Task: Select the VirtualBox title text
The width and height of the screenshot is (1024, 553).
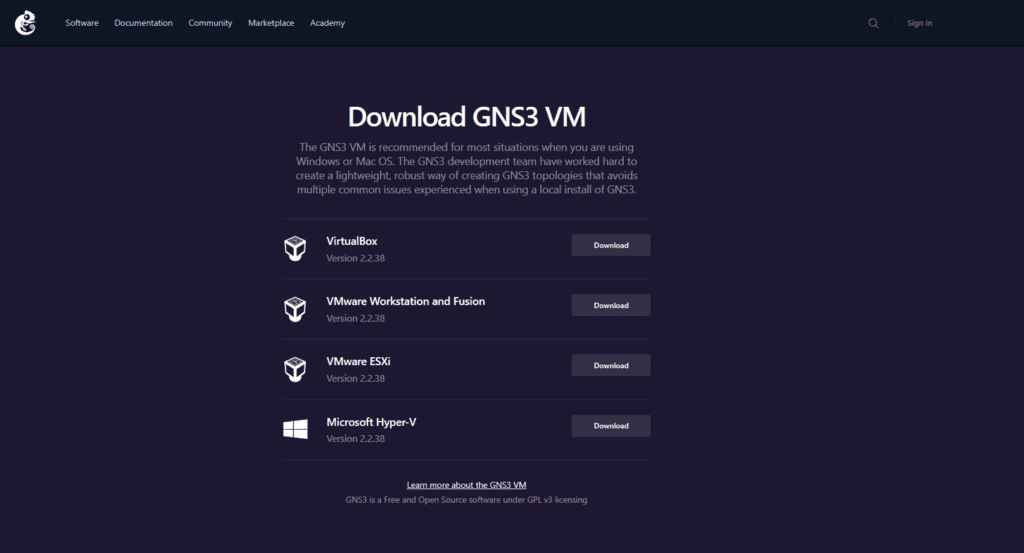Action: 352,241
